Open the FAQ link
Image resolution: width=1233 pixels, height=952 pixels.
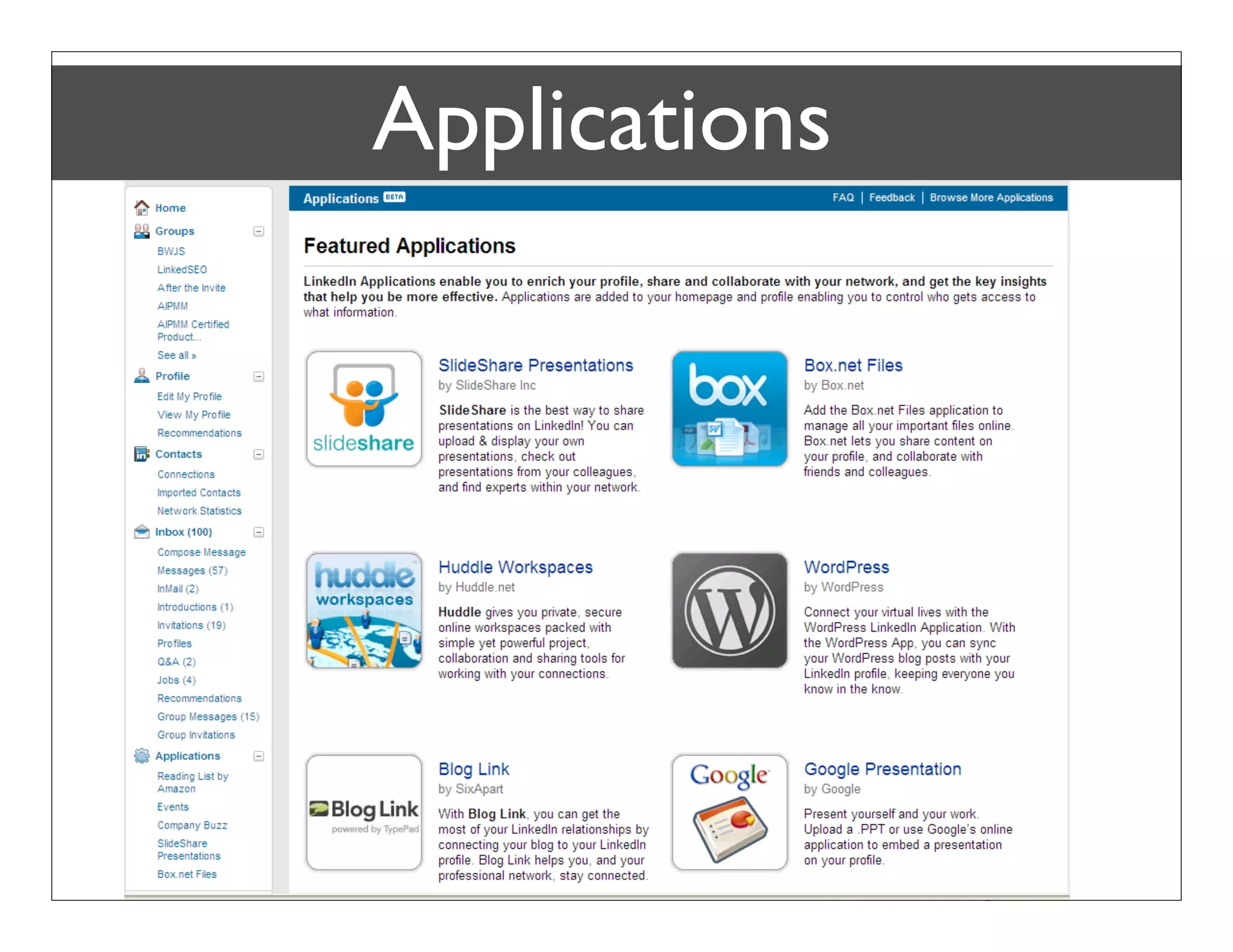pos(843,197)
